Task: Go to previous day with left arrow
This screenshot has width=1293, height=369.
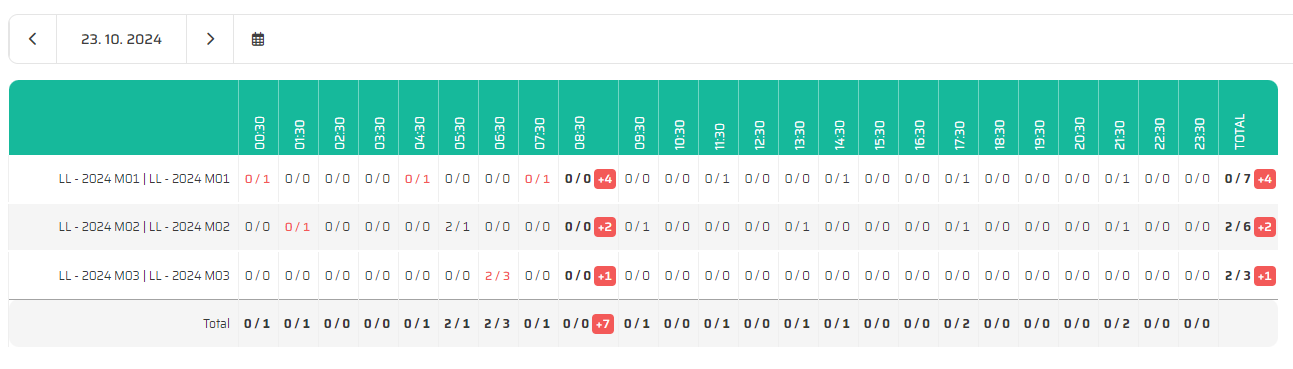Action: pos(33,39)
